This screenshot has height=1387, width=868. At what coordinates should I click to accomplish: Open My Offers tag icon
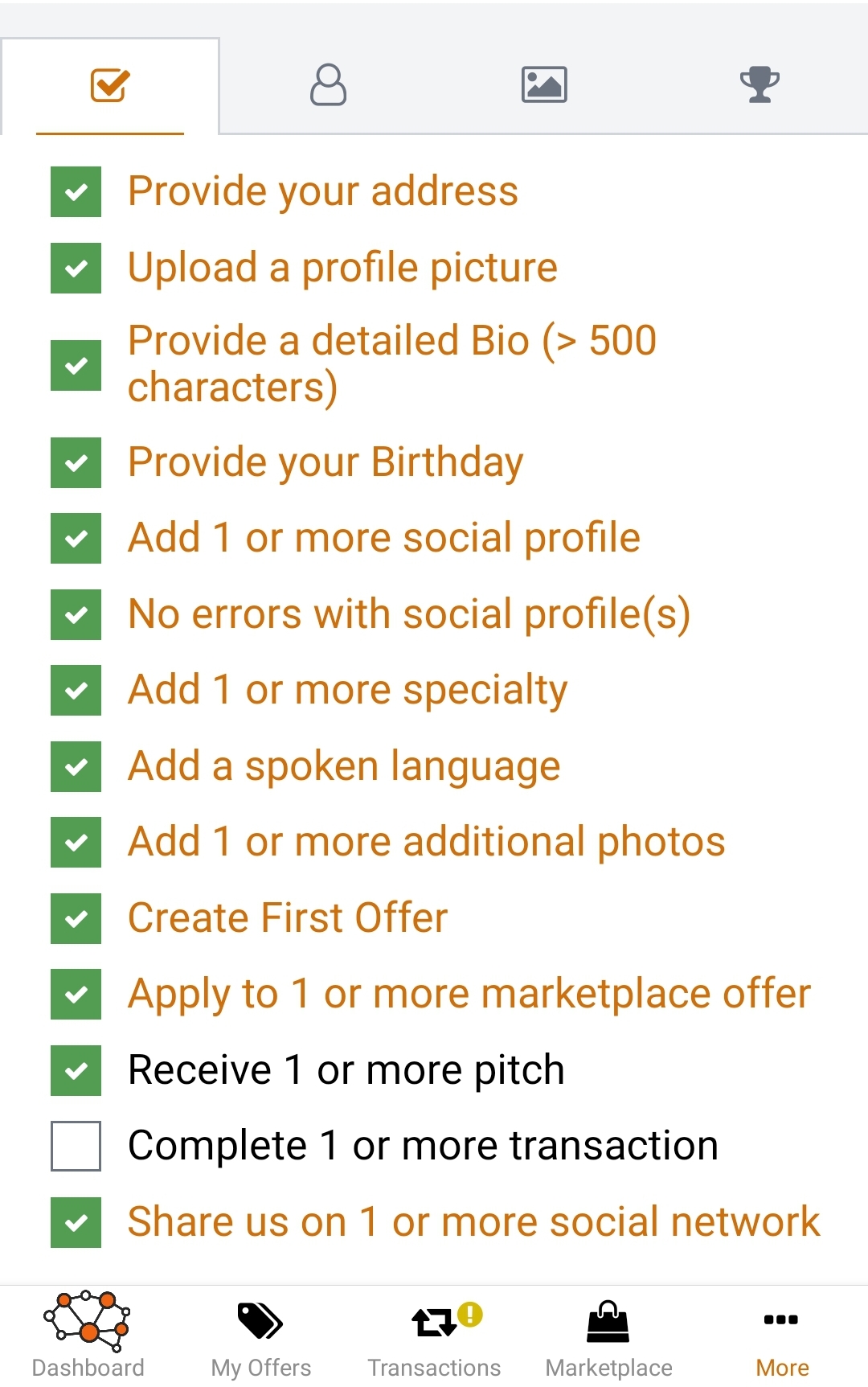tap(260, 1335)
